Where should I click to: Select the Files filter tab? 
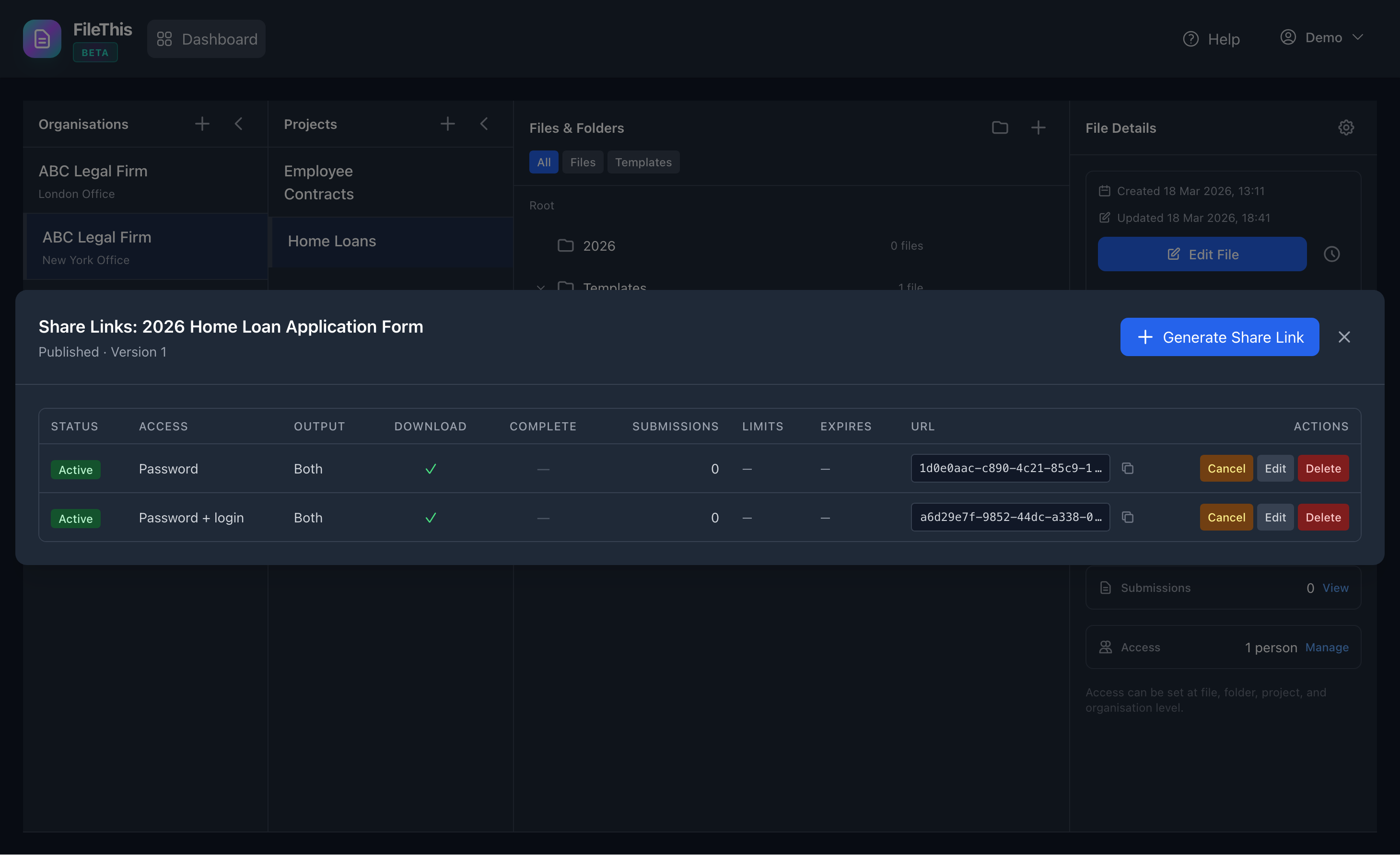pyautogui.click(x=583, y=162)
